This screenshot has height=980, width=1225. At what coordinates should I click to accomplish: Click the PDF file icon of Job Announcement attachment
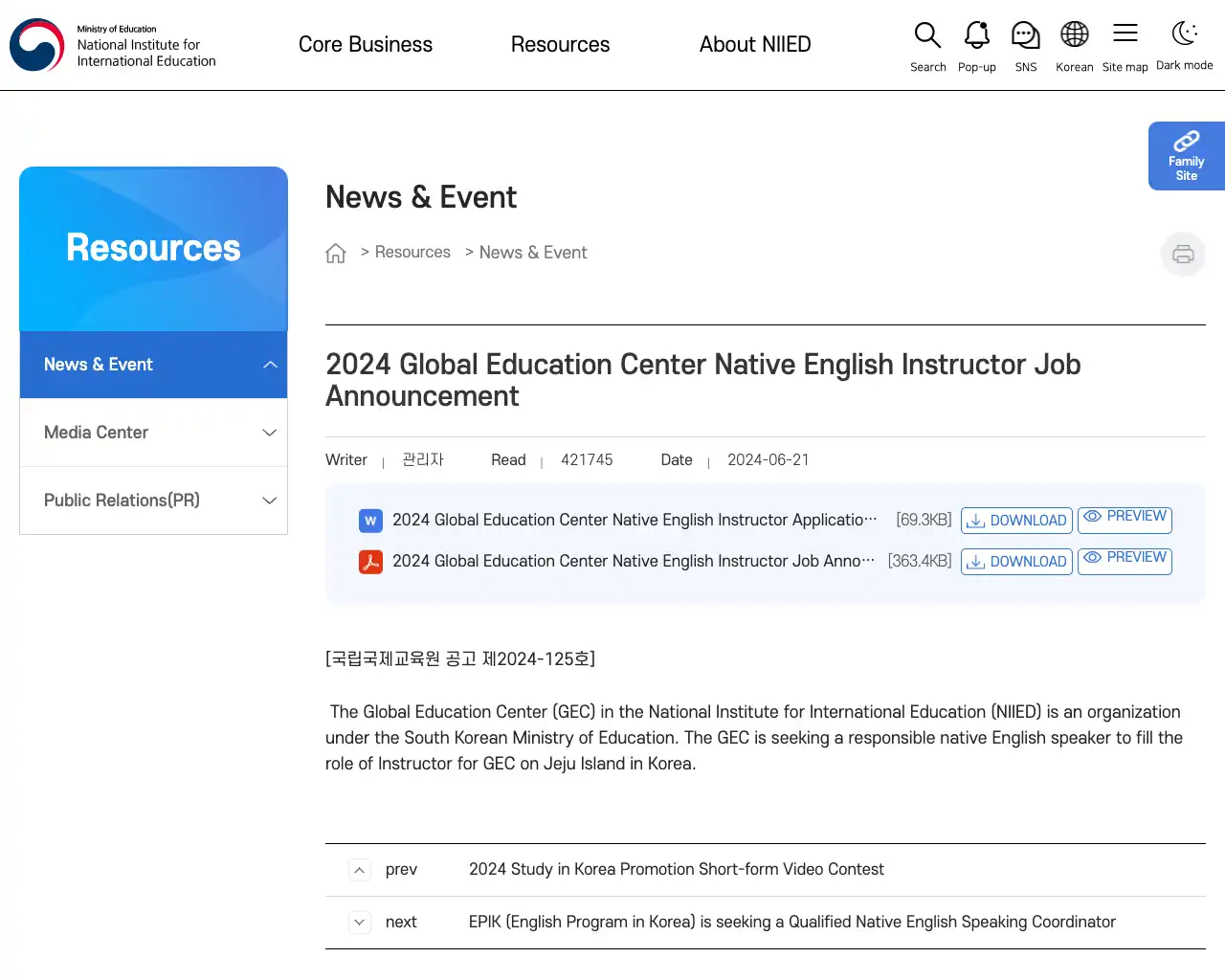(x=370, y=562)
